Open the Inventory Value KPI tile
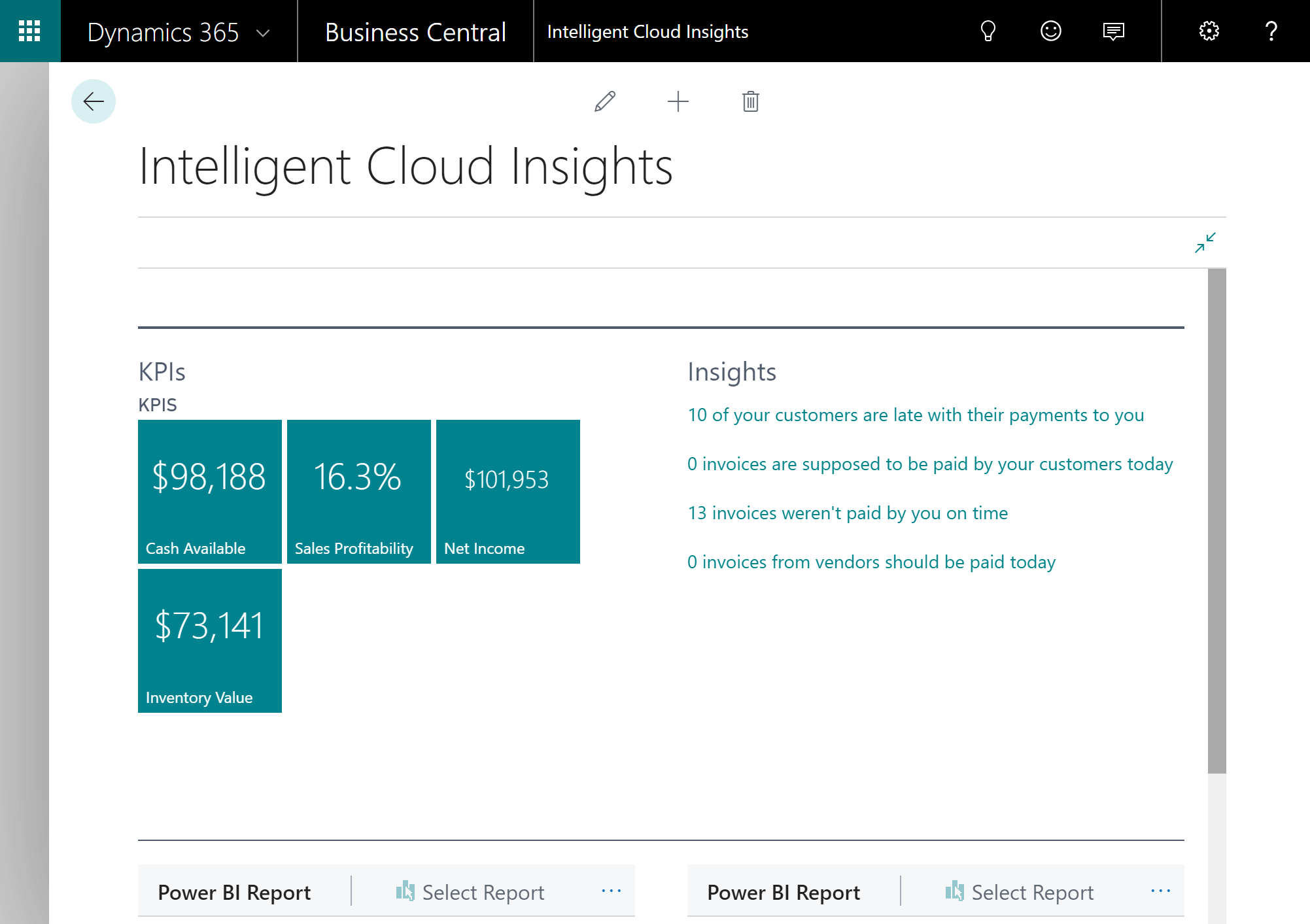The image size is (1310, 924). [x=210, y=641]
